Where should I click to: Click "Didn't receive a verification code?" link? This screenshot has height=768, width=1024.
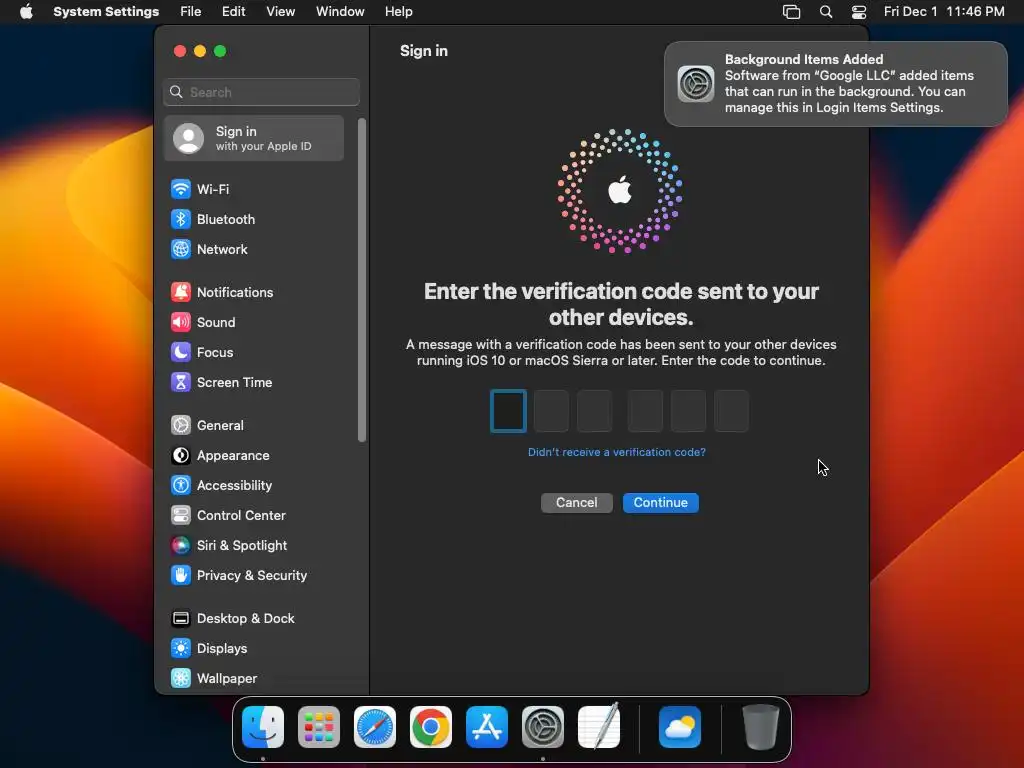[616, 452]
